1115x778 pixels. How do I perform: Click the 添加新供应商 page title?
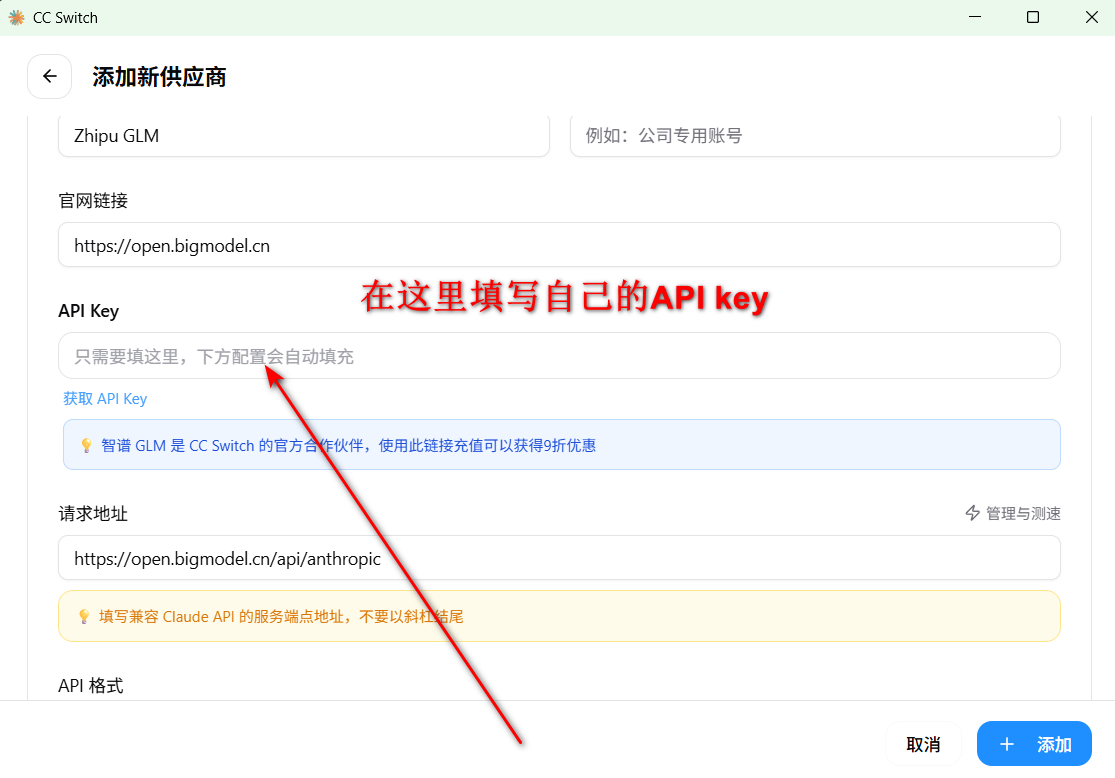click(159, 77)
